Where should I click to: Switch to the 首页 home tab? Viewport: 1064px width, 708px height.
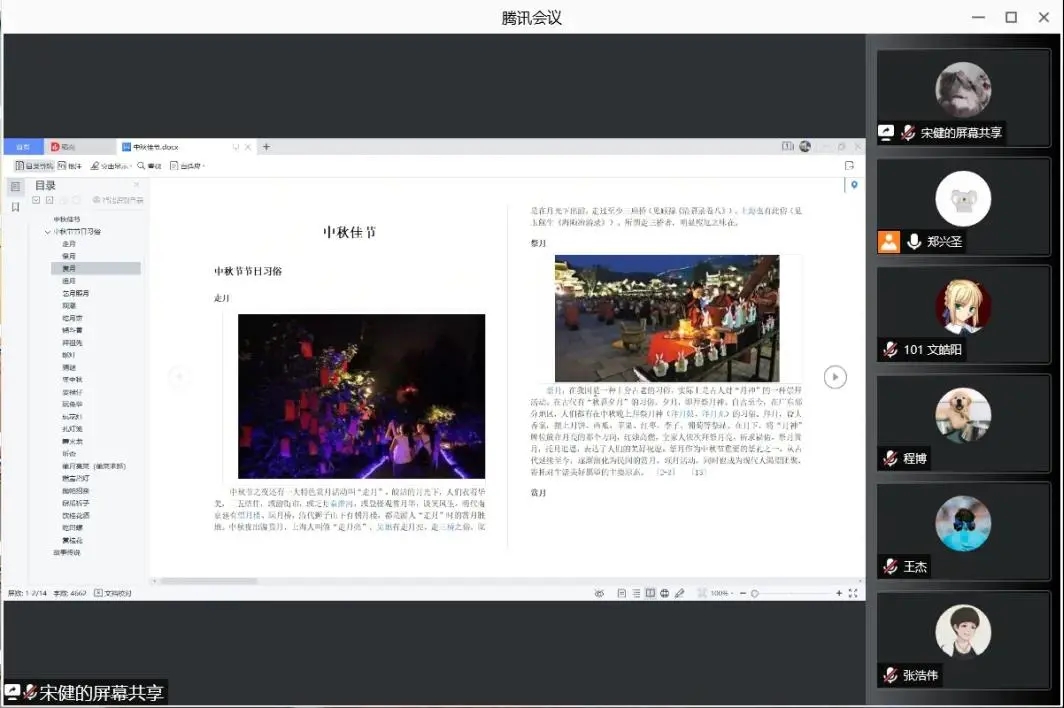pyautogui.click(x=22, y=147)
